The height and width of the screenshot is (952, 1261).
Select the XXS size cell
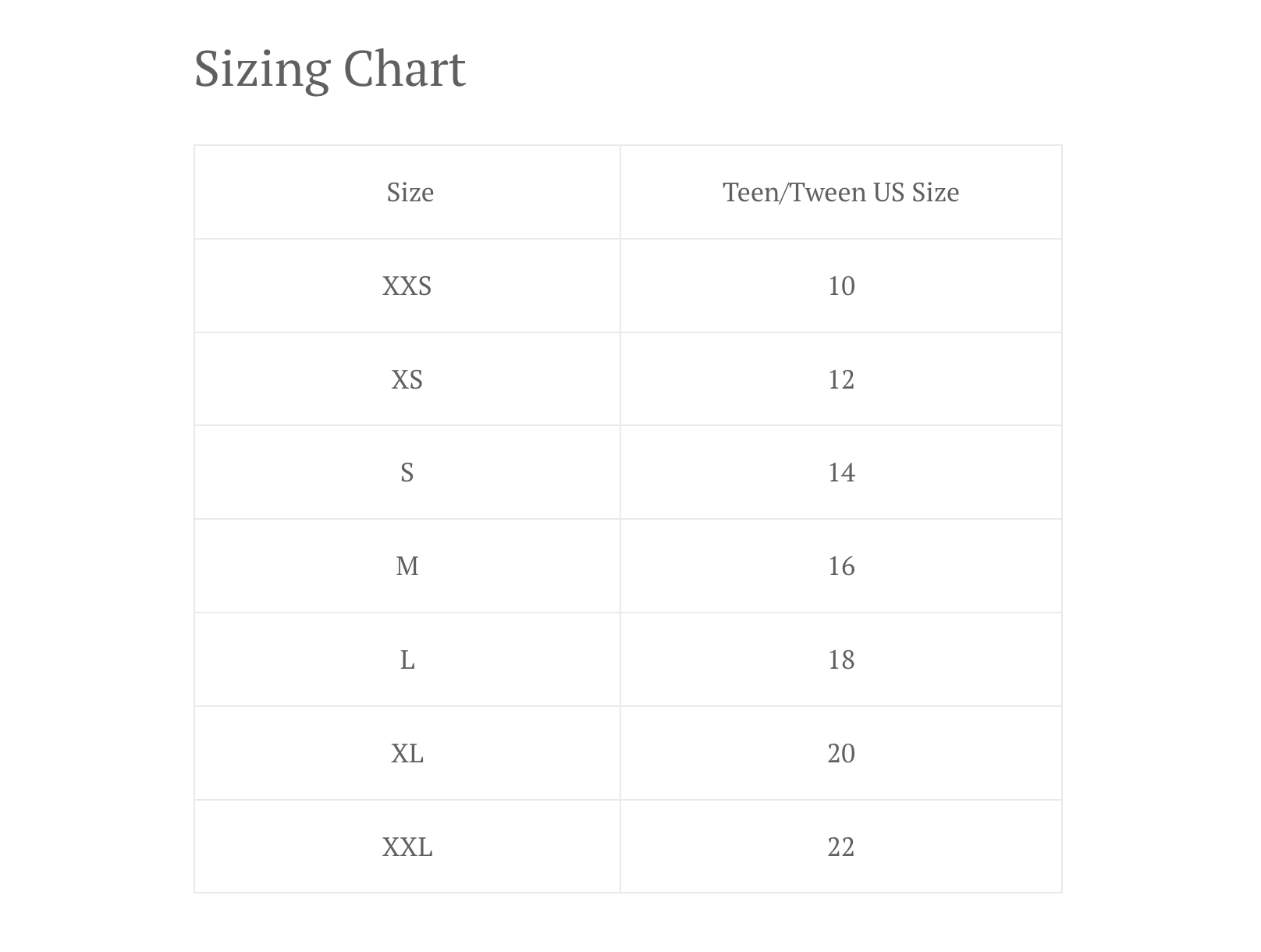point(407,286)
